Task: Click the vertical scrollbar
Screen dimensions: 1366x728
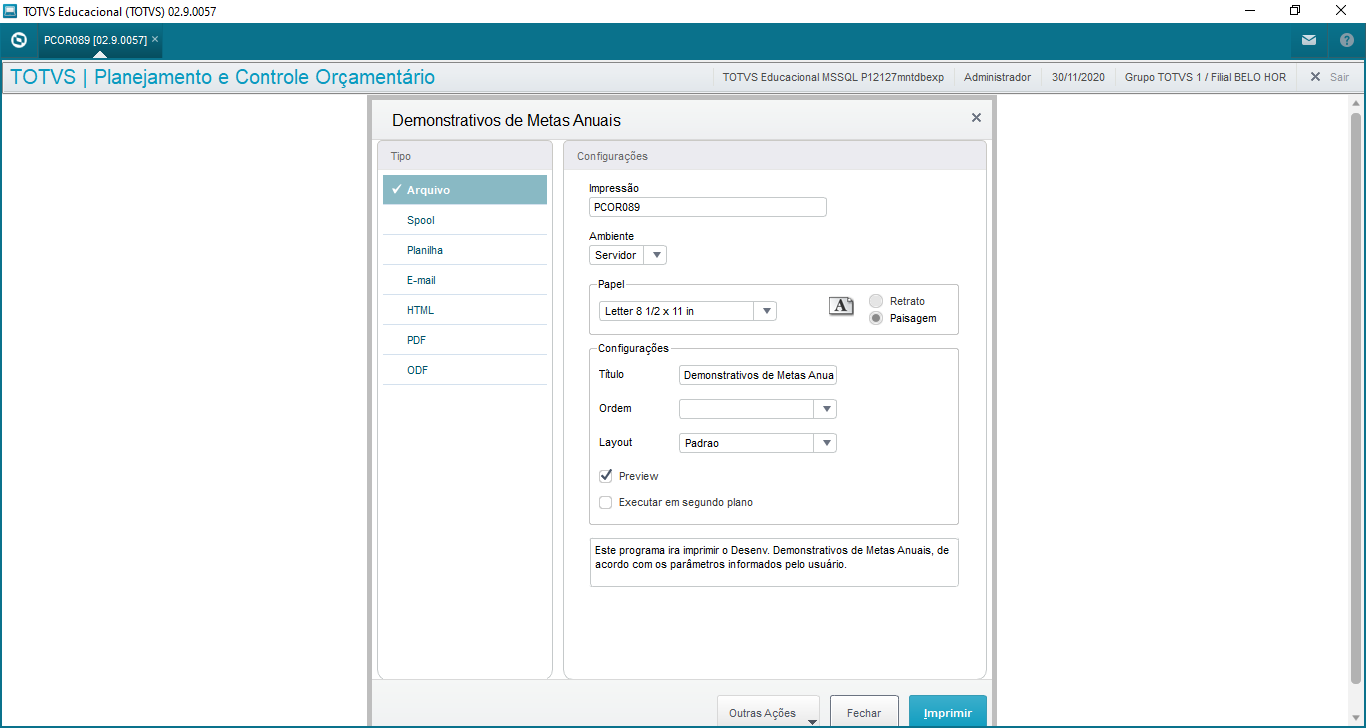Action: (1356, 400)
